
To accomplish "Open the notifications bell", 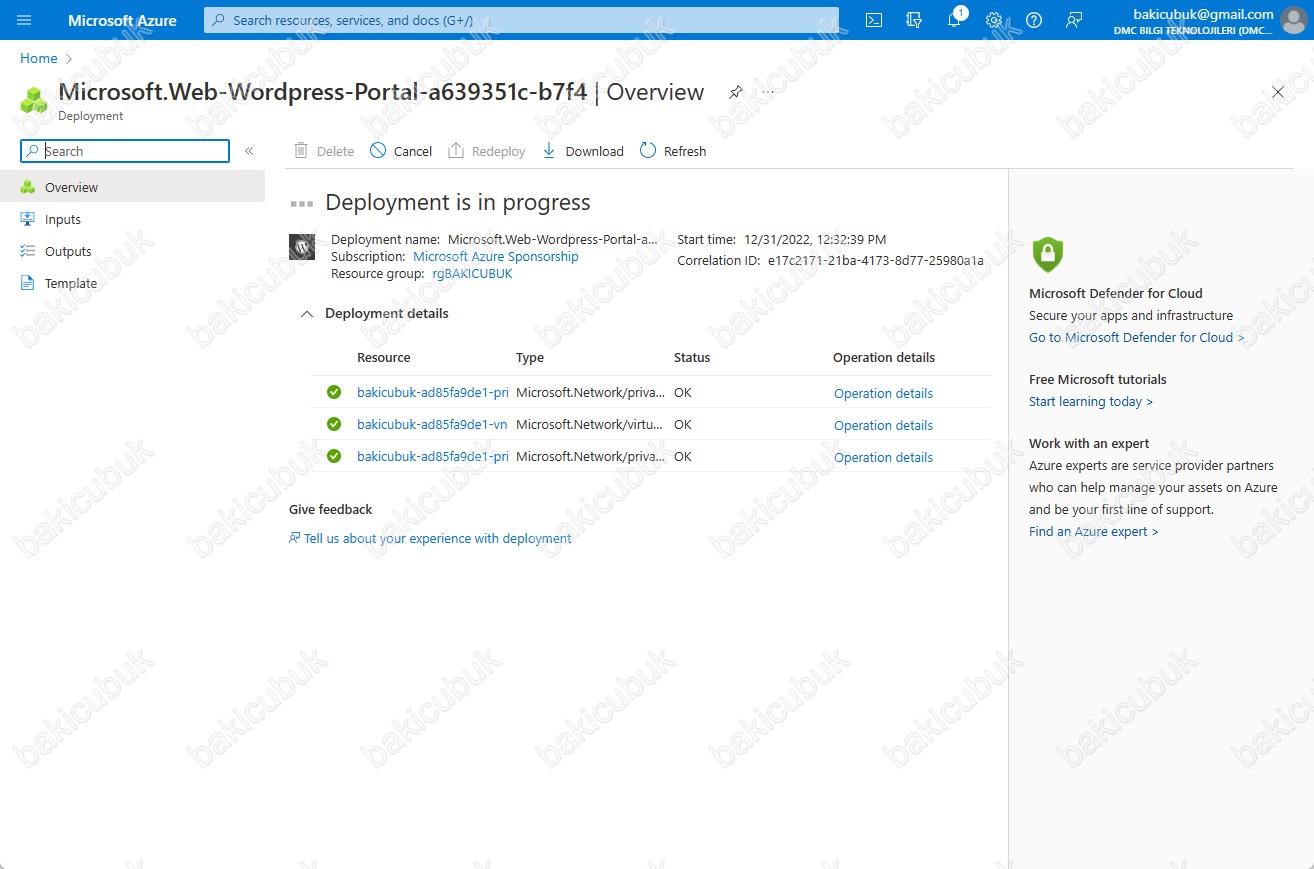I will 954,20.
